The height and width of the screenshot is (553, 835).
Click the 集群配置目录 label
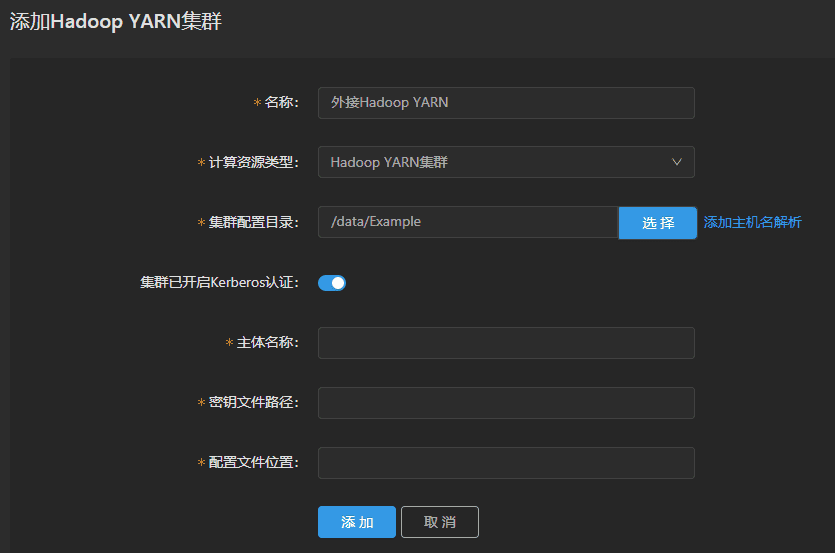[x=253, y=222]
